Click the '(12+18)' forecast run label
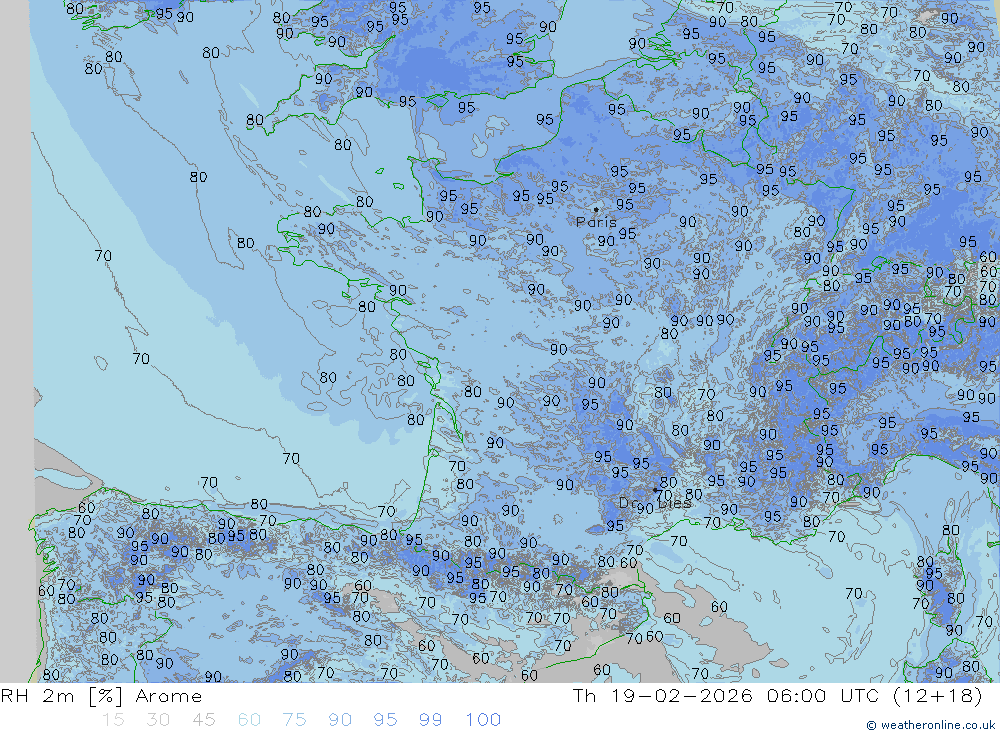This screenshot has width=1000, height=733. (x=938, y=696)
